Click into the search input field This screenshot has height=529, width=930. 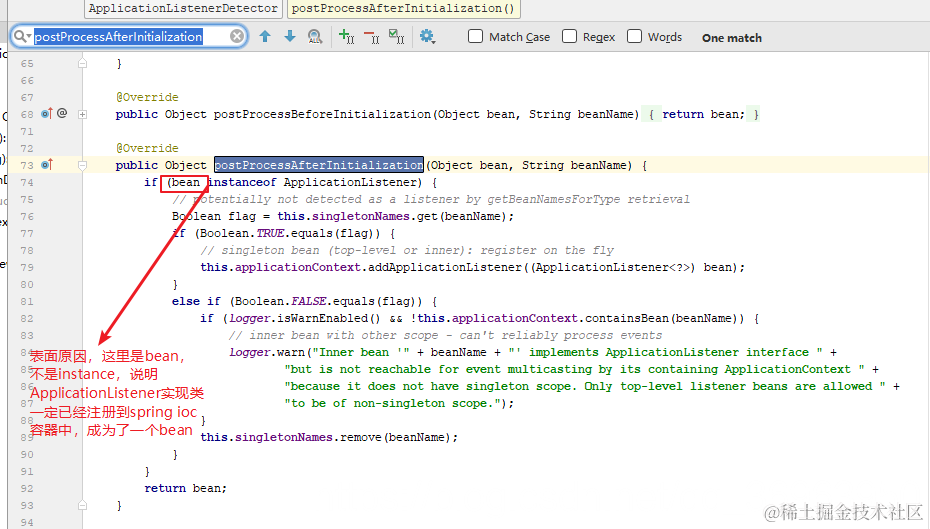coord(130,37)
